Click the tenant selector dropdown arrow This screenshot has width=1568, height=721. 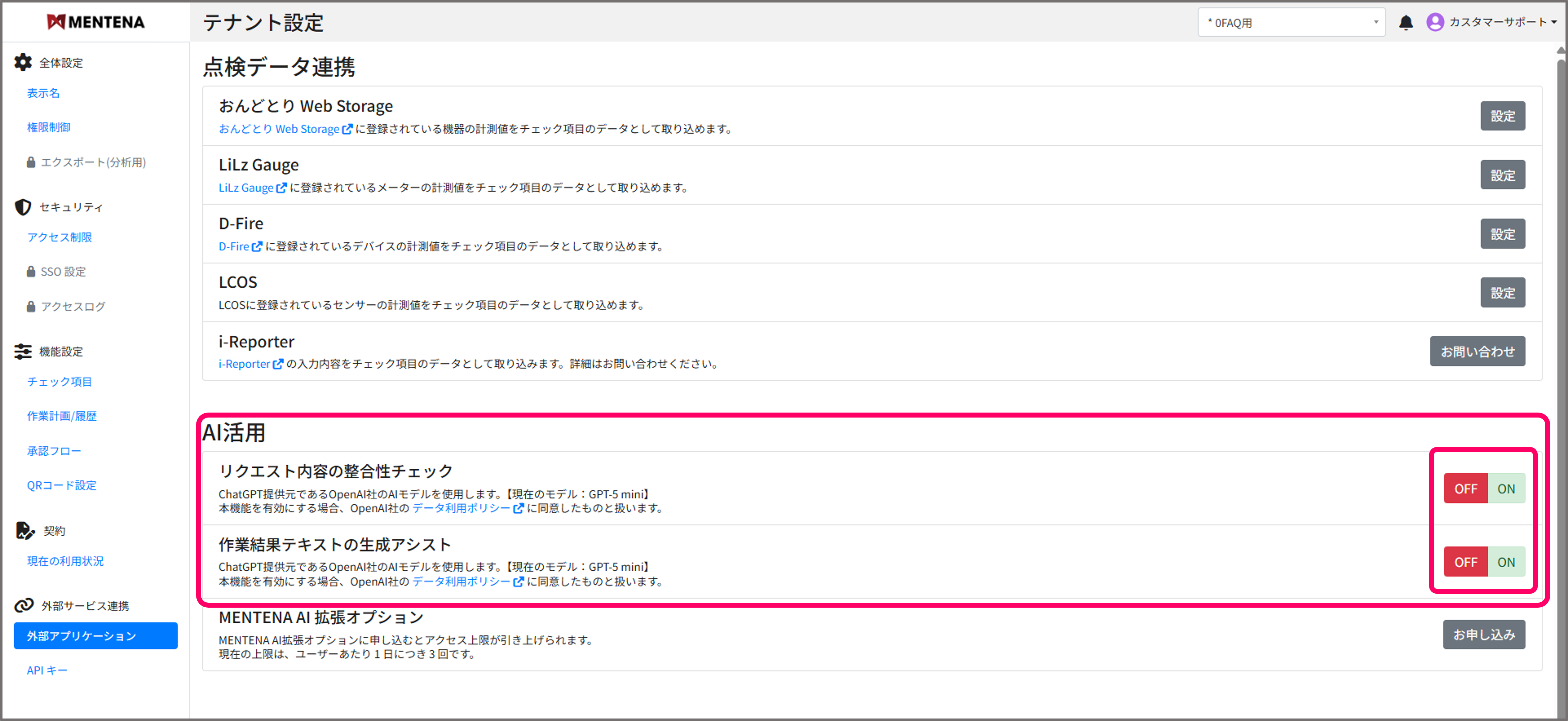tap(1376, 22)
